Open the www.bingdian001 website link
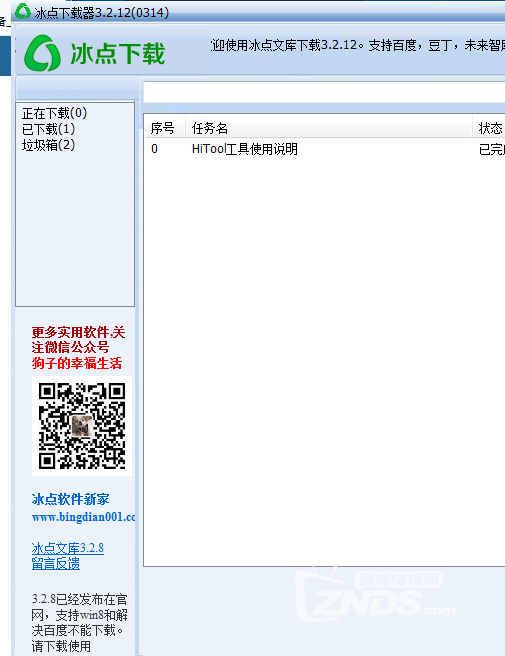This screenshot has height=656, width=505. 84,517
